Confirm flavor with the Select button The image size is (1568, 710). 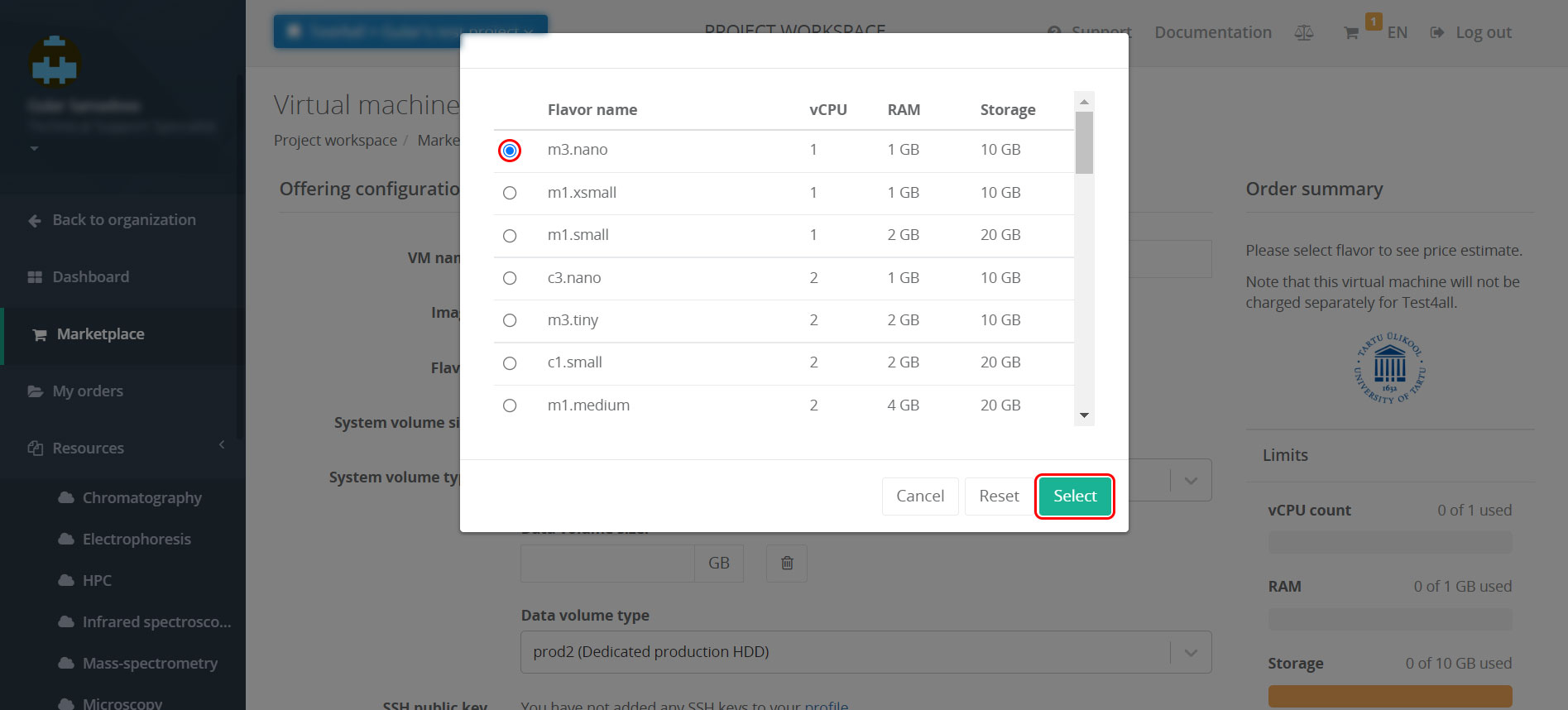[x=1075, y=496]
